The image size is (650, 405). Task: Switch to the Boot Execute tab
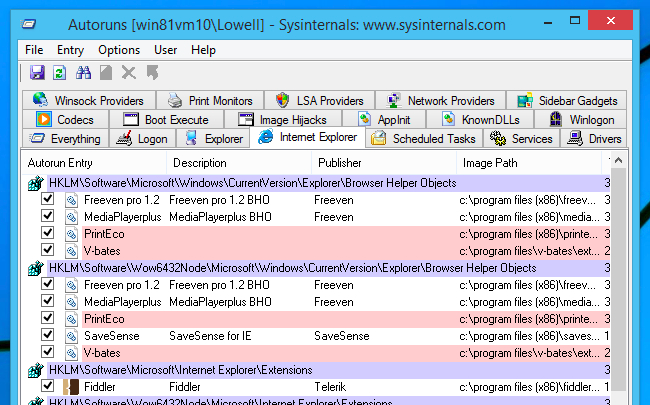click(166, 119)
